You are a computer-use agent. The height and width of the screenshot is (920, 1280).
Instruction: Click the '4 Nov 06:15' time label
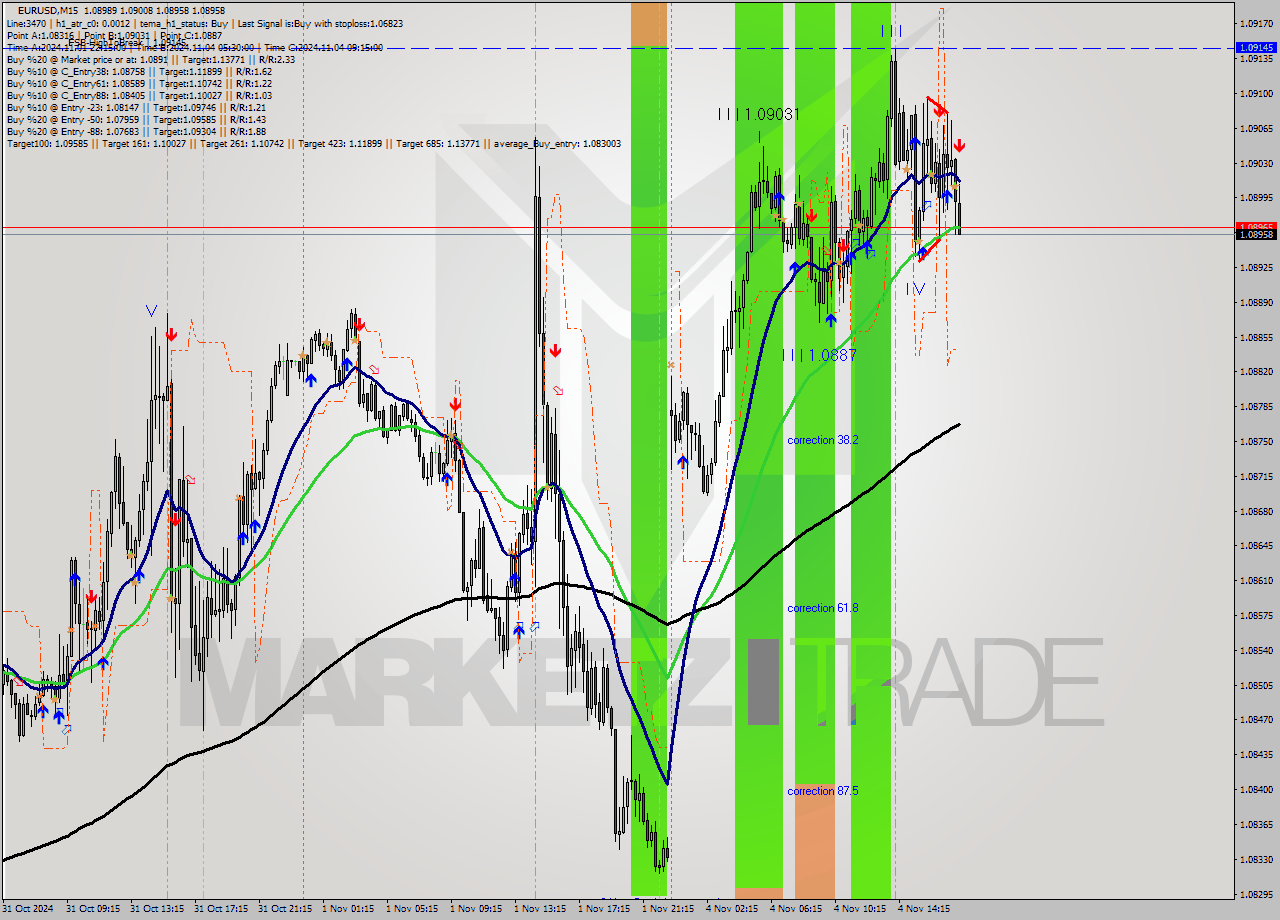795,909
